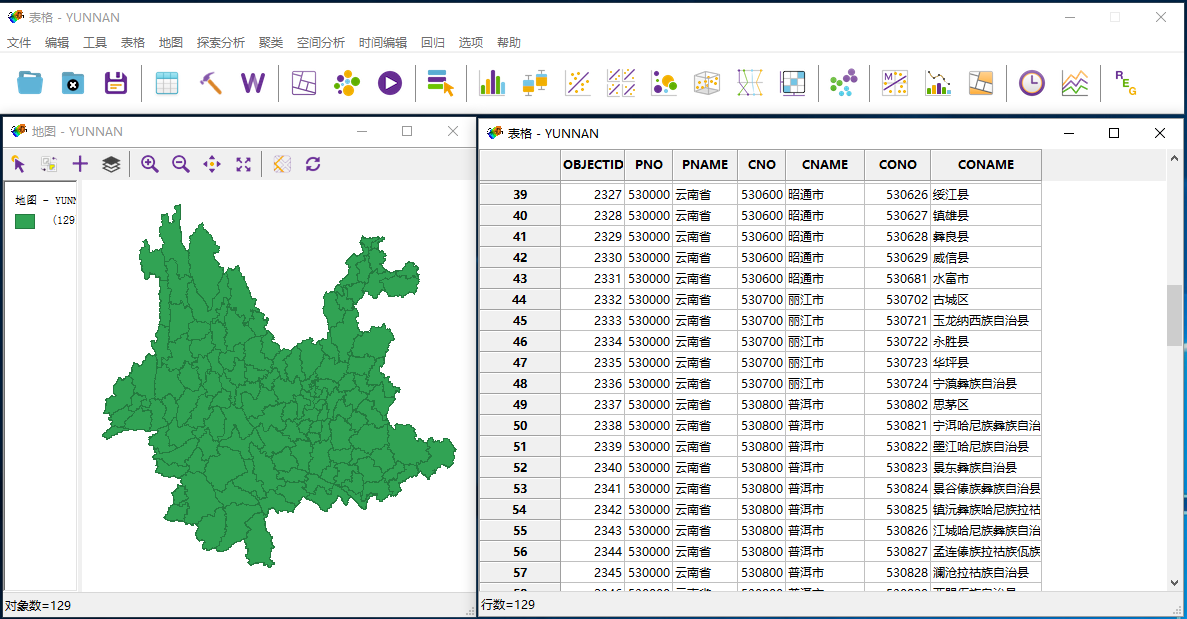This screenshot has width=1187, height=619.
Task: Open the Regression REG icon
Action: pyautogui.click(x=1125, y=83)
